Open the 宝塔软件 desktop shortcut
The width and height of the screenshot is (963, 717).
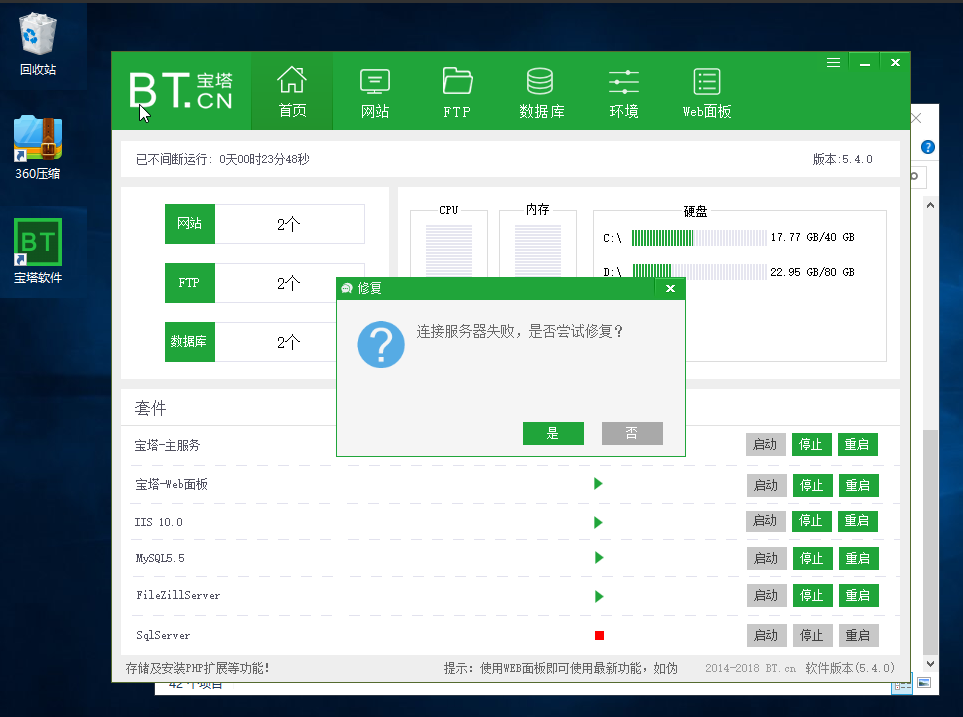click(38, 251)
